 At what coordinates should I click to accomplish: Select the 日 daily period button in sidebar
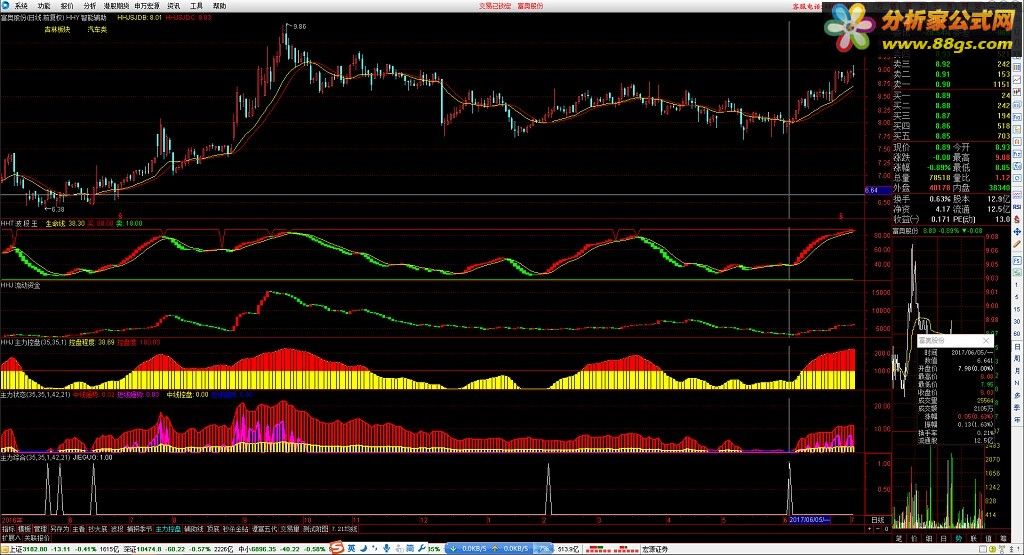click(x=1017, y=346)
